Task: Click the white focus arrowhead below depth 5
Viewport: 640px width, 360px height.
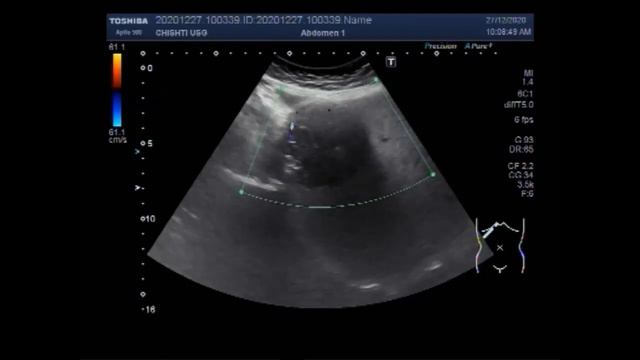Action: click(x=138, y=188)
